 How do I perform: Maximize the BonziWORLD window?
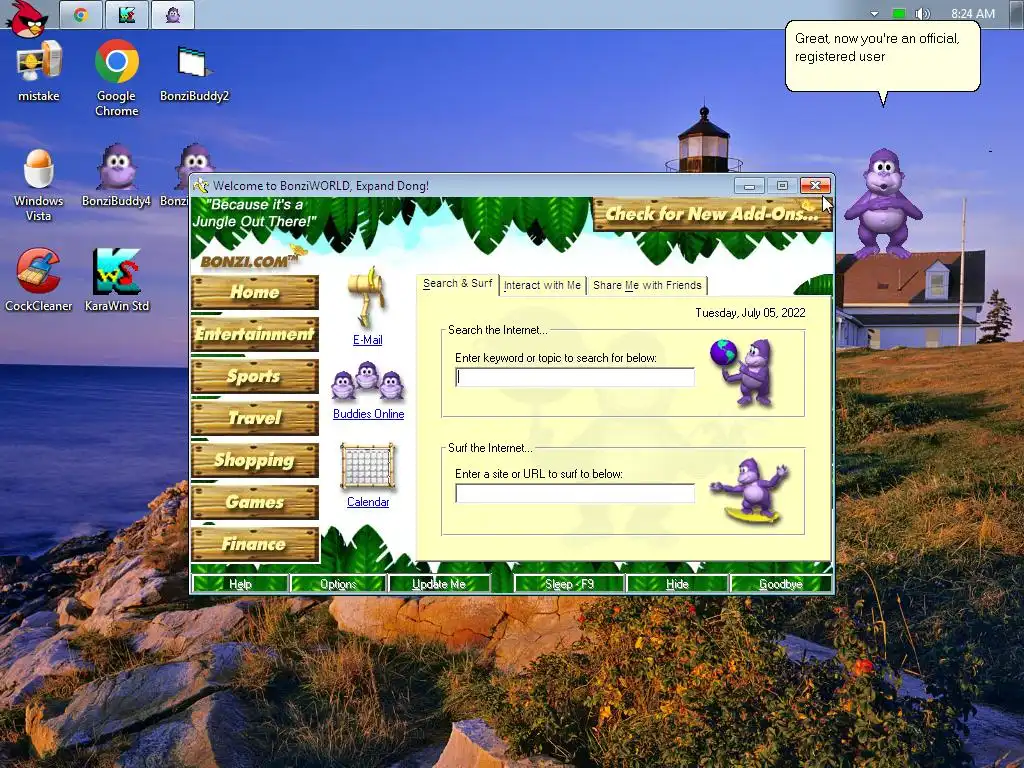pos(782,186)
